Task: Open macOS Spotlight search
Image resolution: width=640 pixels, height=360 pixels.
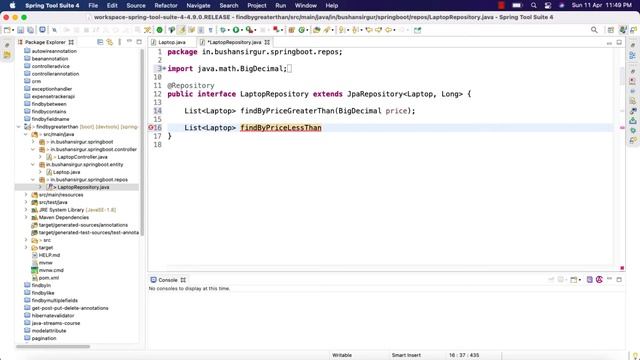Action: pos(533,5)
